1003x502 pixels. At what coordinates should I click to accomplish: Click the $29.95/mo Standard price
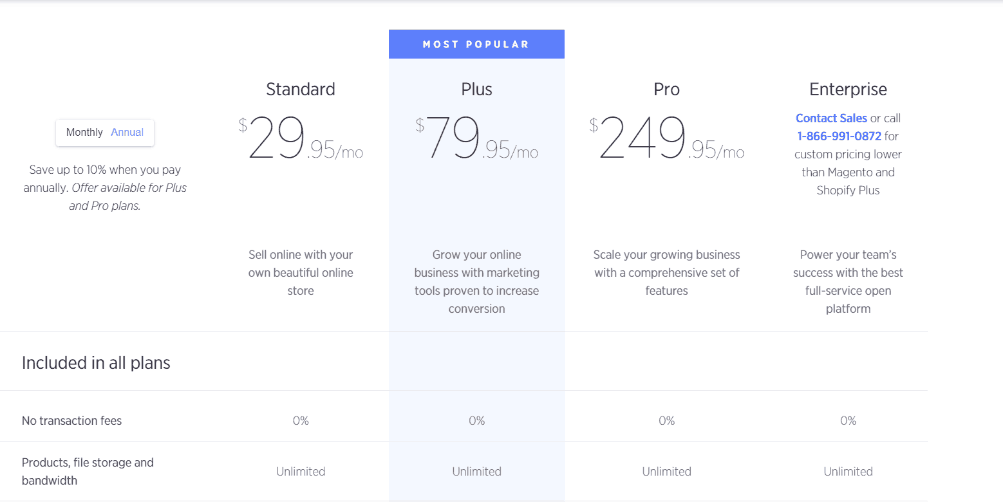point(301,138)
